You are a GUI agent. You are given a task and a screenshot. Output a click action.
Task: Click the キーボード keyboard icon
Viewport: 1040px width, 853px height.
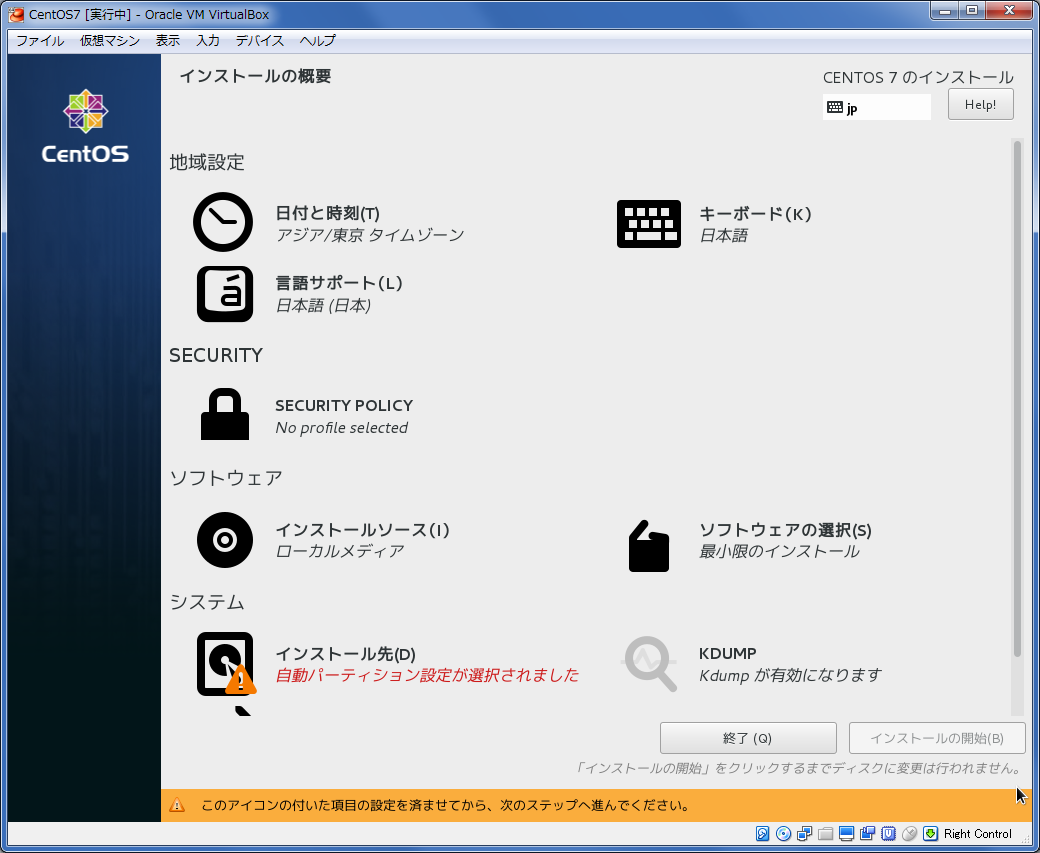click(x=648, y=223)
